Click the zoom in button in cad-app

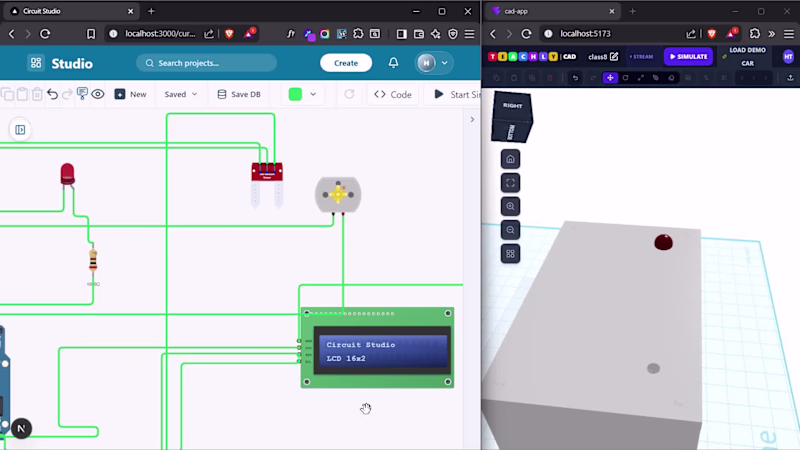(510, 206)
